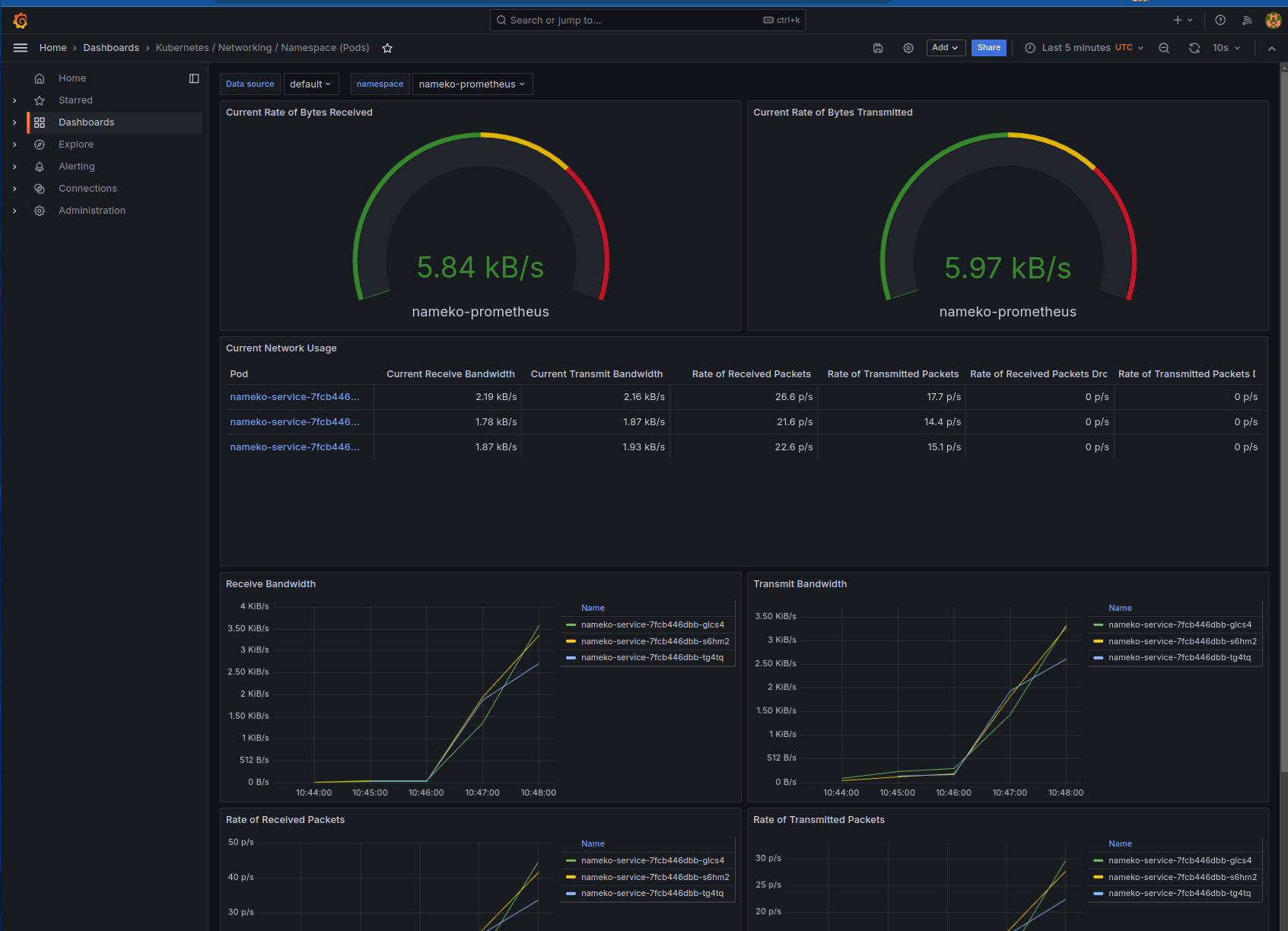The width and height of the screenshot is (1288, 931).
Task: Click the Administration gear icon in sidebar
Action: pos(40,211)
